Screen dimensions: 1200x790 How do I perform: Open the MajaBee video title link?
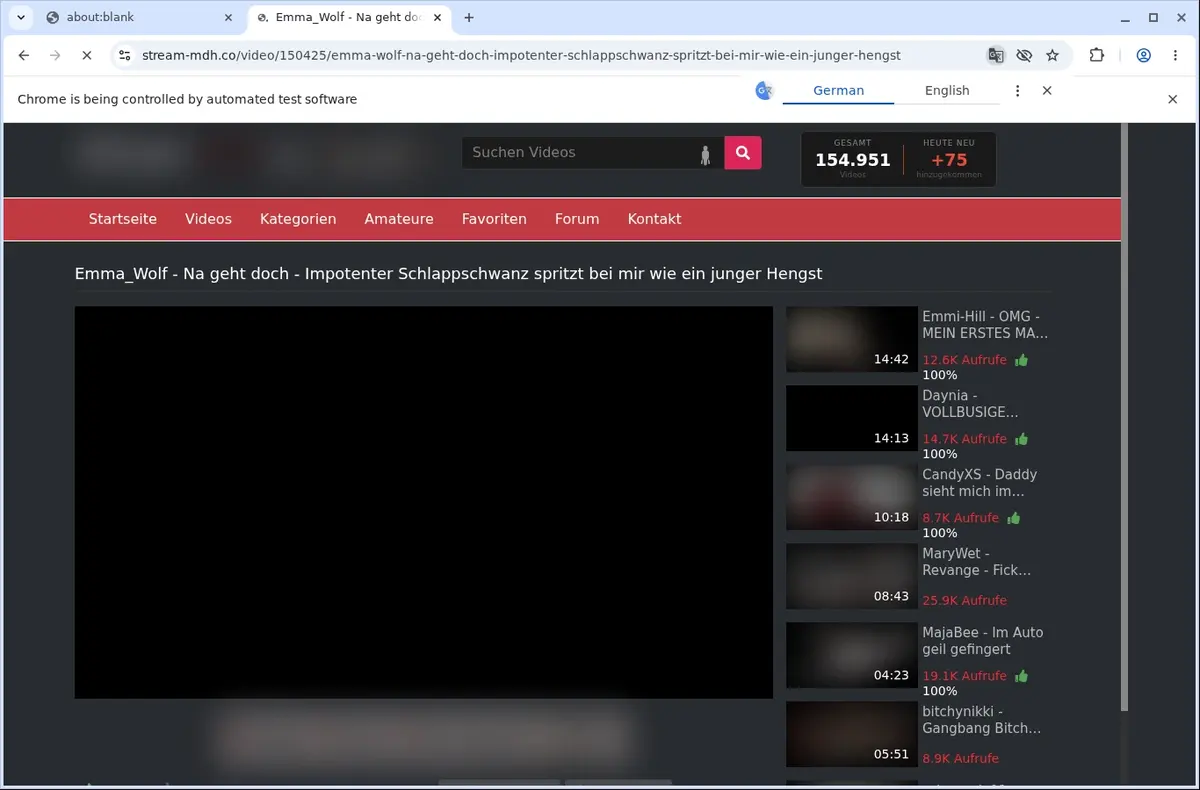(982, 641)
